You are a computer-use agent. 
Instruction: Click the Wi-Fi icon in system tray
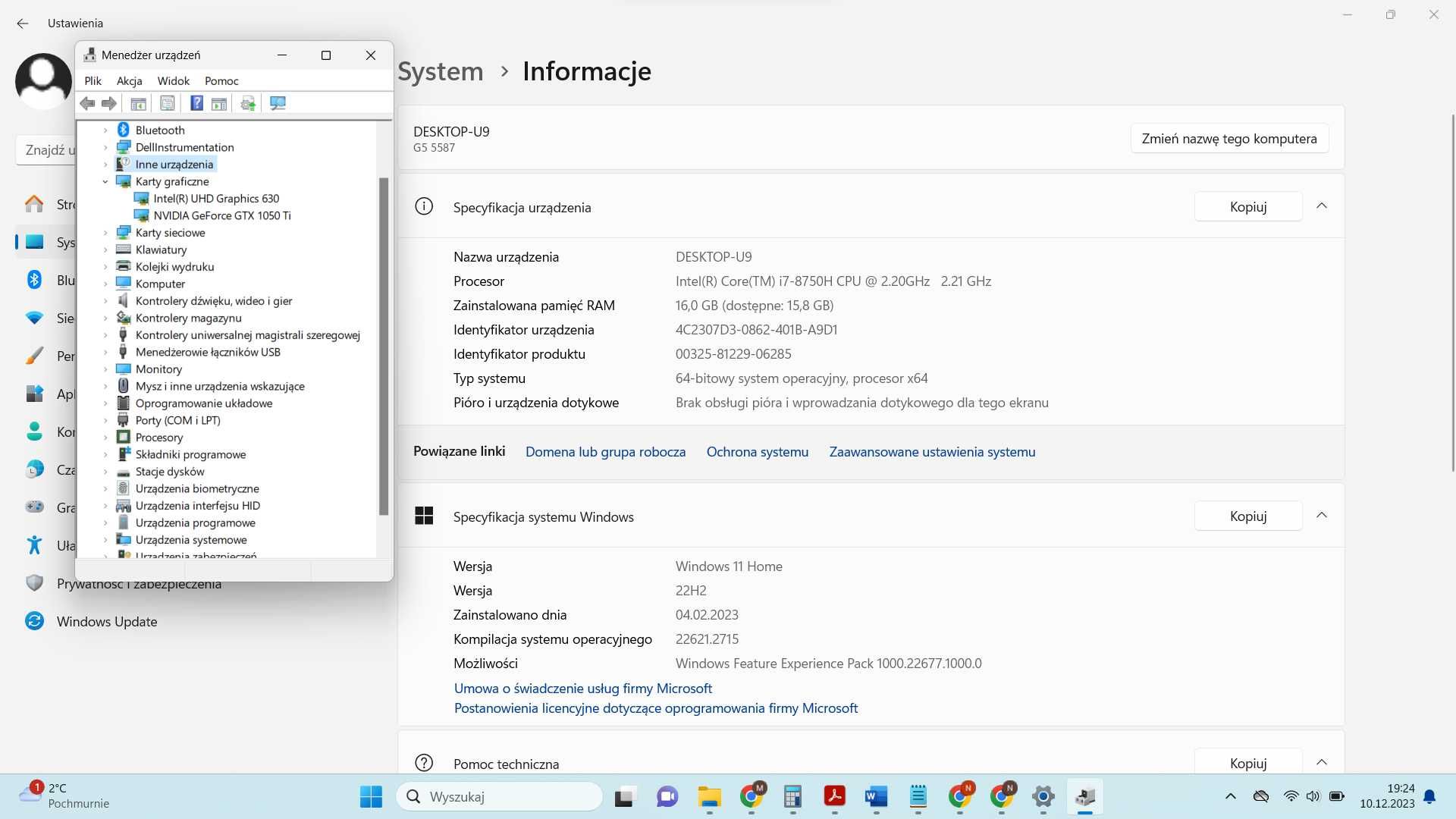click(1291, 796)
